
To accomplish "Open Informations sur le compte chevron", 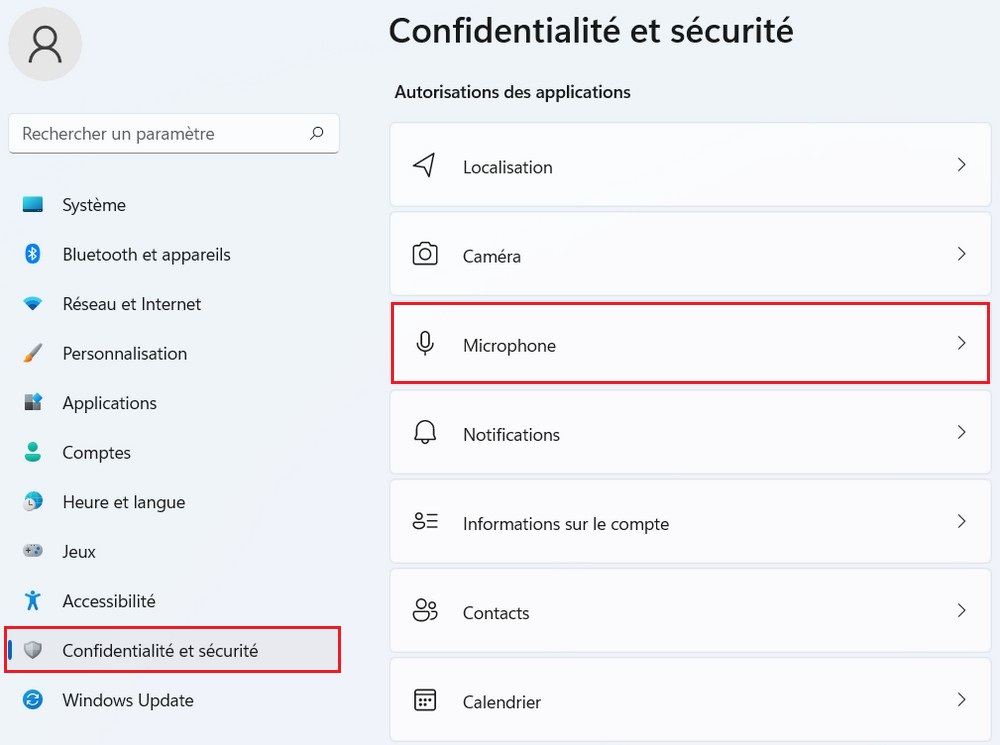I will 961,521.
